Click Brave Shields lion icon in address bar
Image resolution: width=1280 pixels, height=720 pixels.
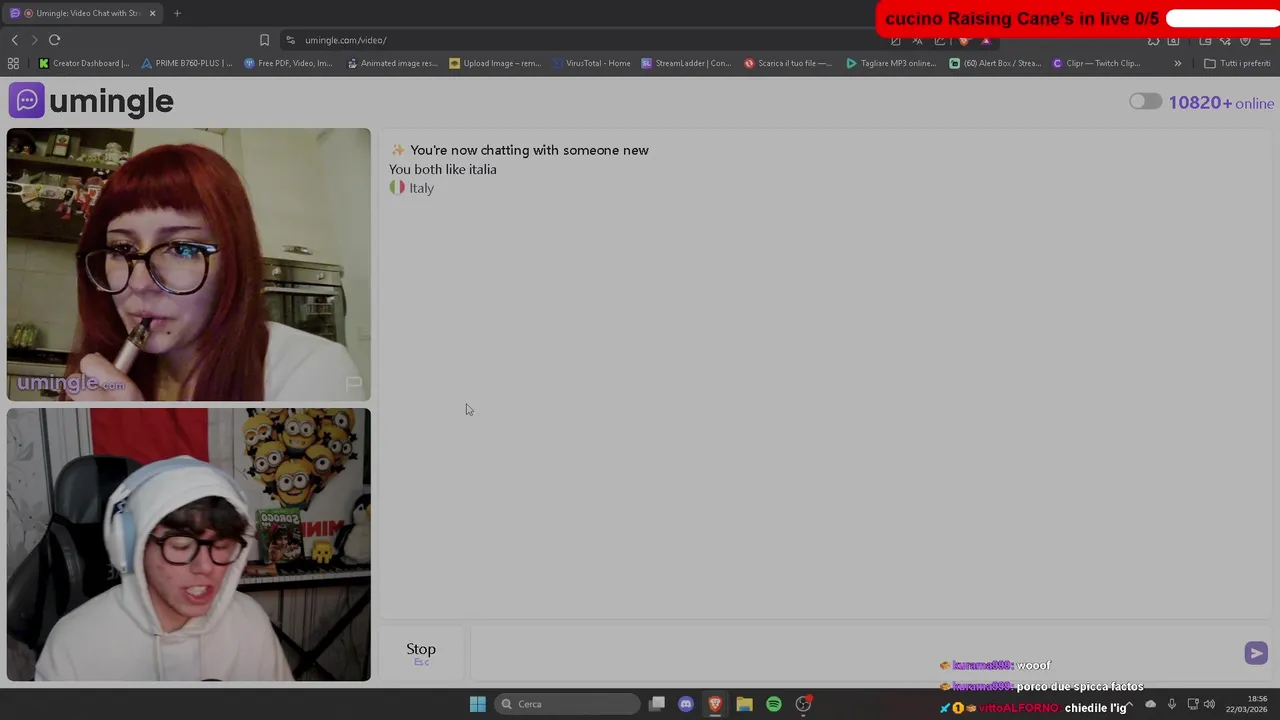(x=964, y=40)
